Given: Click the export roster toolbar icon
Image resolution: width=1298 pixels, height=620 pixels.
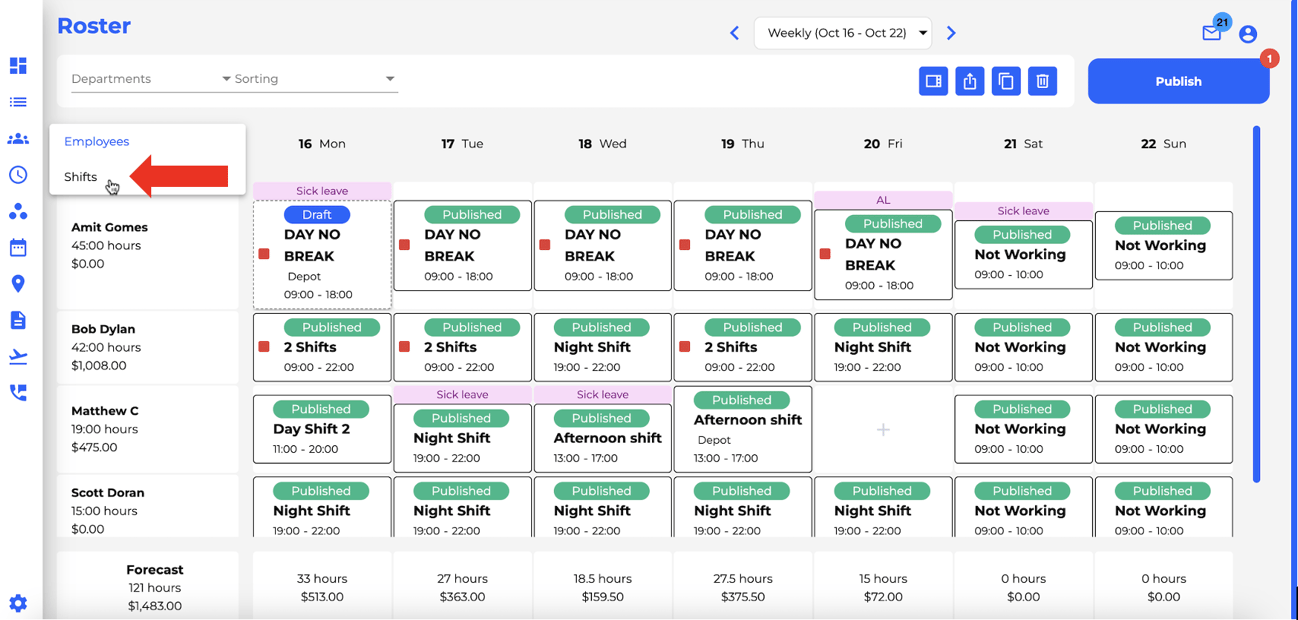Looking at the screenshot, I should [x=969, y=81].
